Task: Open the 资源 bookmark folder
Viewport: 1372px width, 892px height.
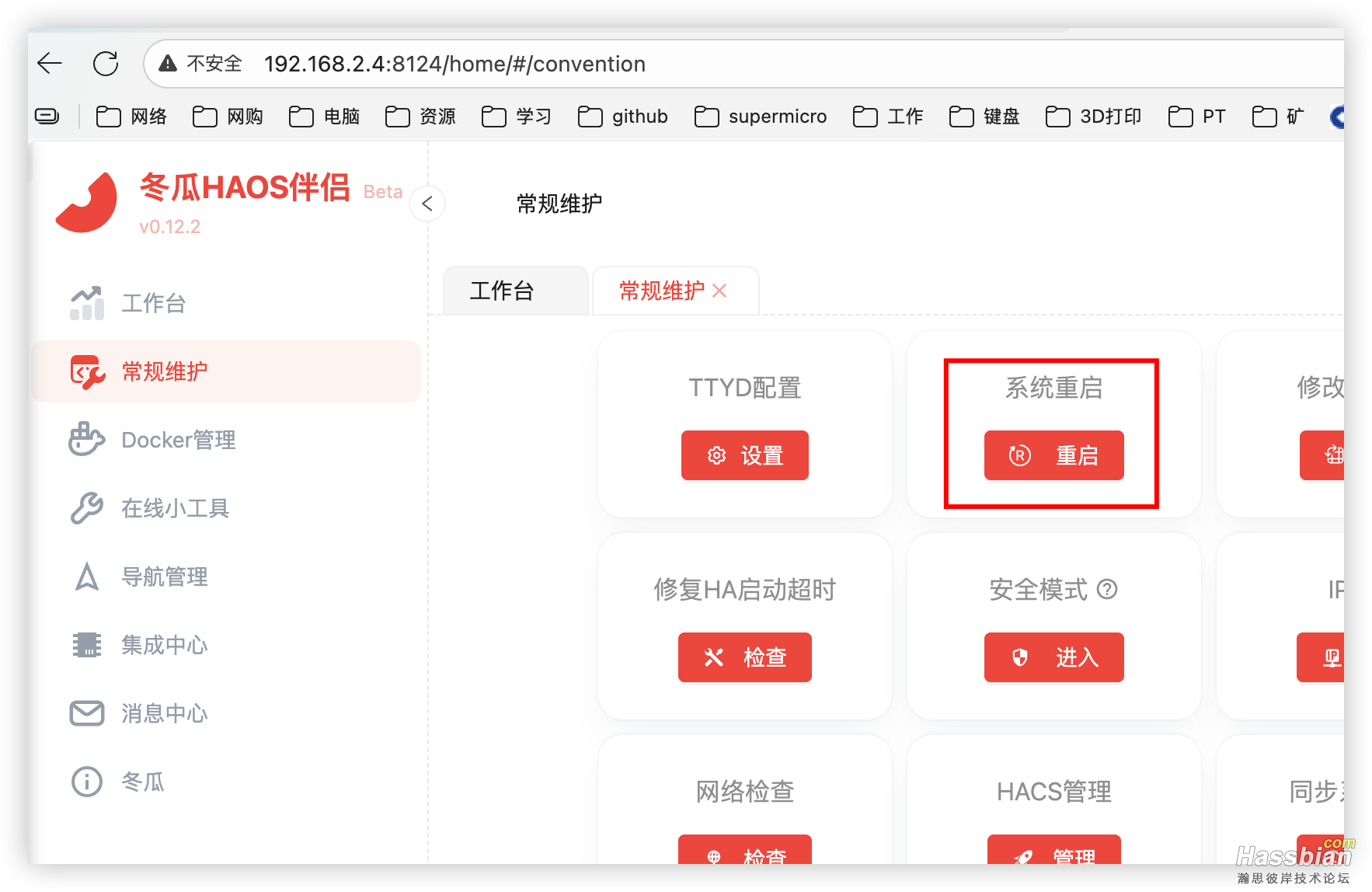Action: point(420,117)
